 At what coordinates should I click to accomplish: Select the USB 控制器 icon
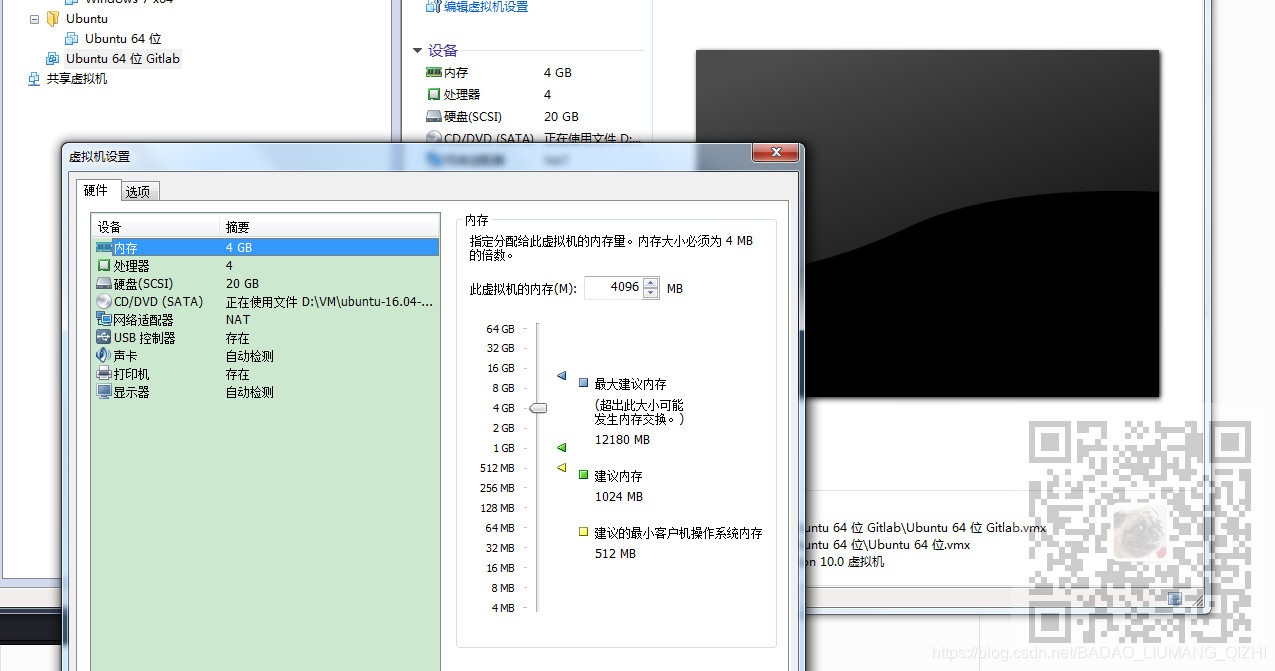pos(104,337)
